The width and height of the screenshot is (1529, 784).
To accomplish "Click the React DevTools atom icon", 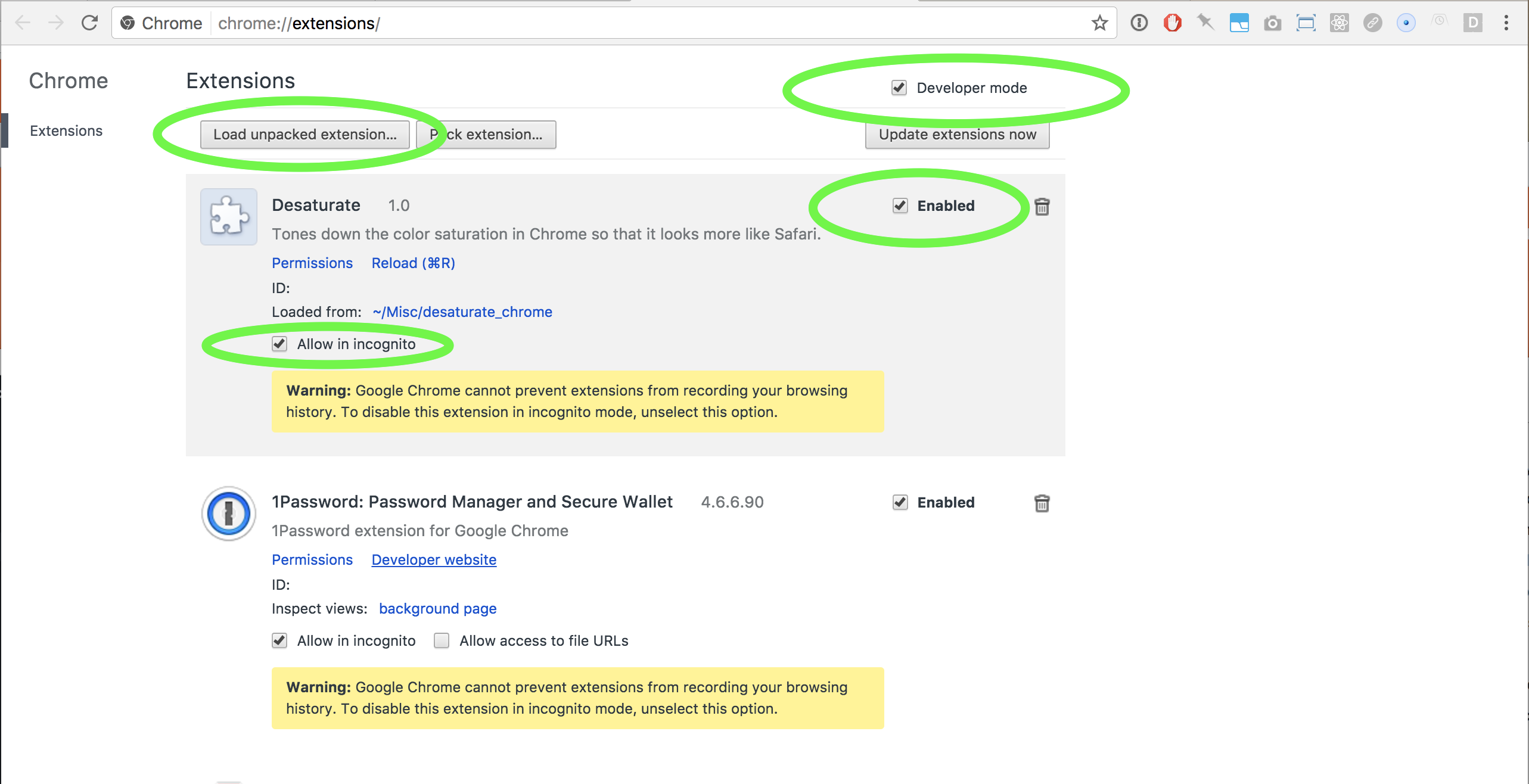I will click(x=1339, y=23).
